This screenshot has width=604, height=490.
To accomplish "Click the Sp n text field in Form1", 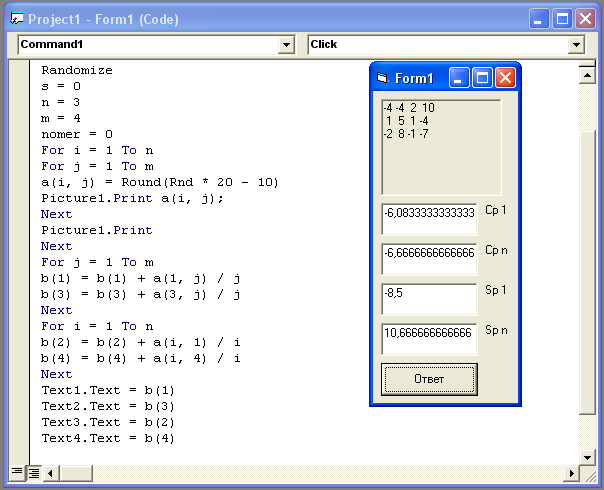I will (x=429, y=339).
